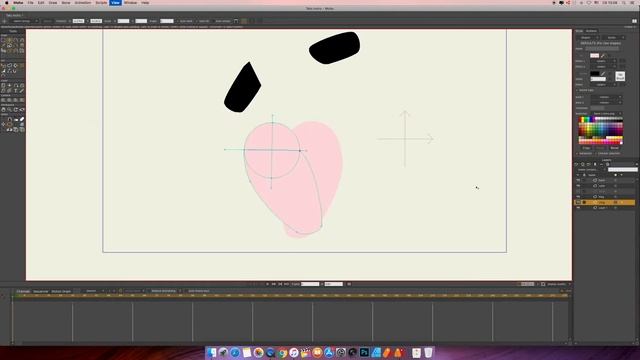Select the Set Origin tool
The height and width of the screenshot is (360, 640).
9,85
